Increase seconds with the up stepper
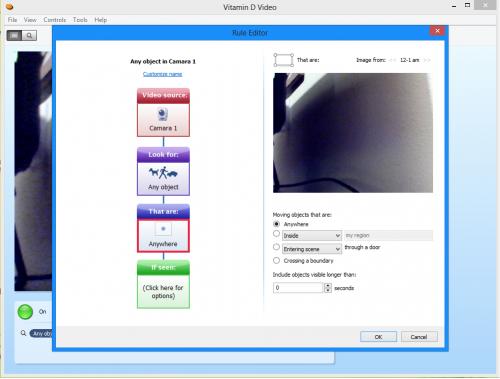The image size is (500, 379). point(328,285)
